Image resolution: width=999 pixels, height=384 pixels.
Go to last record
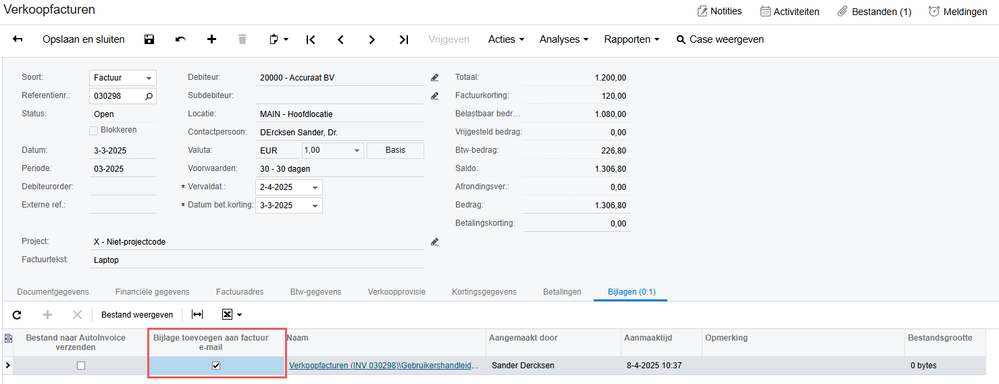[403, 39]
